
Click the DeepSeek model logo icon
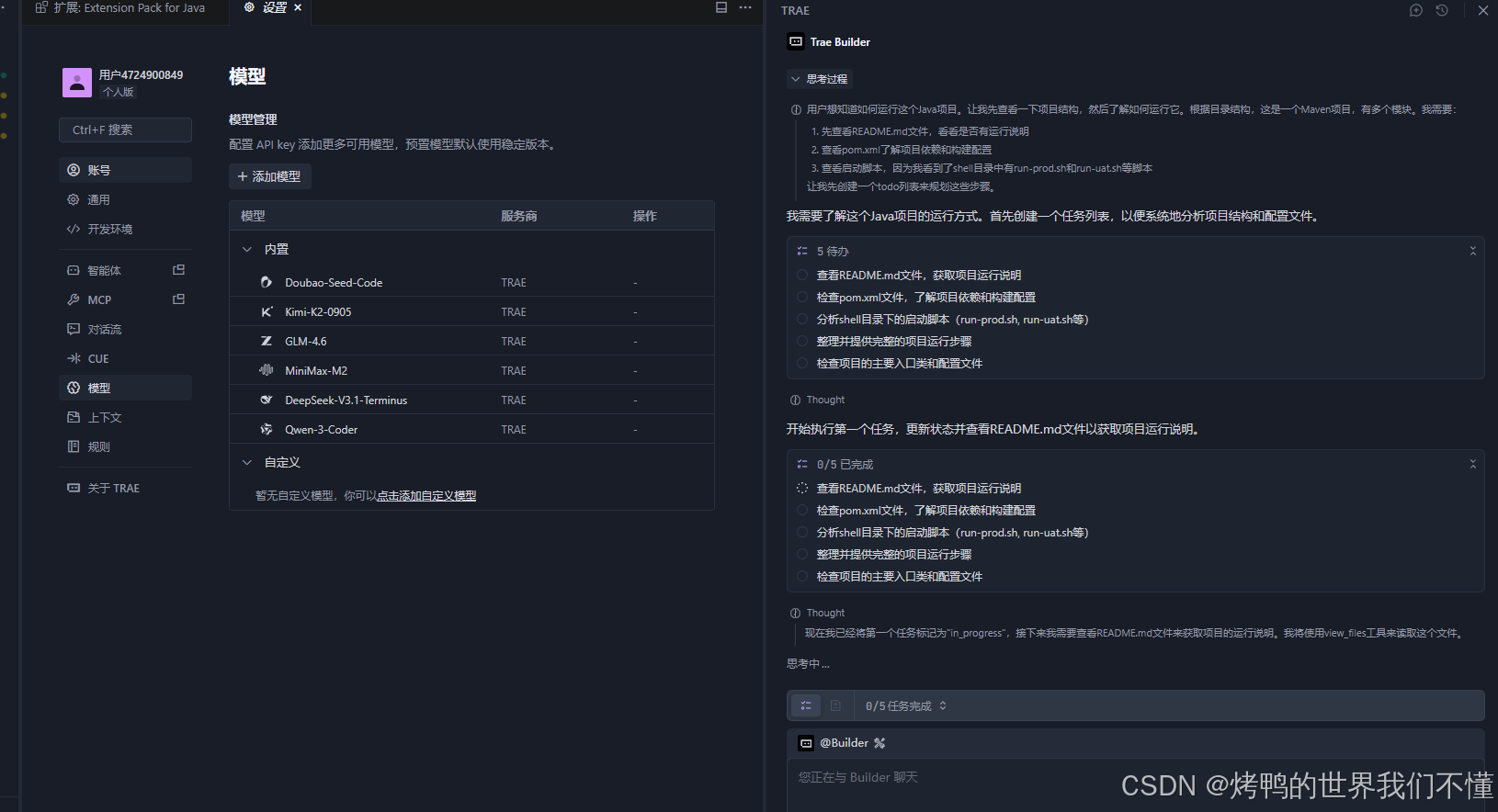[x=267, y=400]
